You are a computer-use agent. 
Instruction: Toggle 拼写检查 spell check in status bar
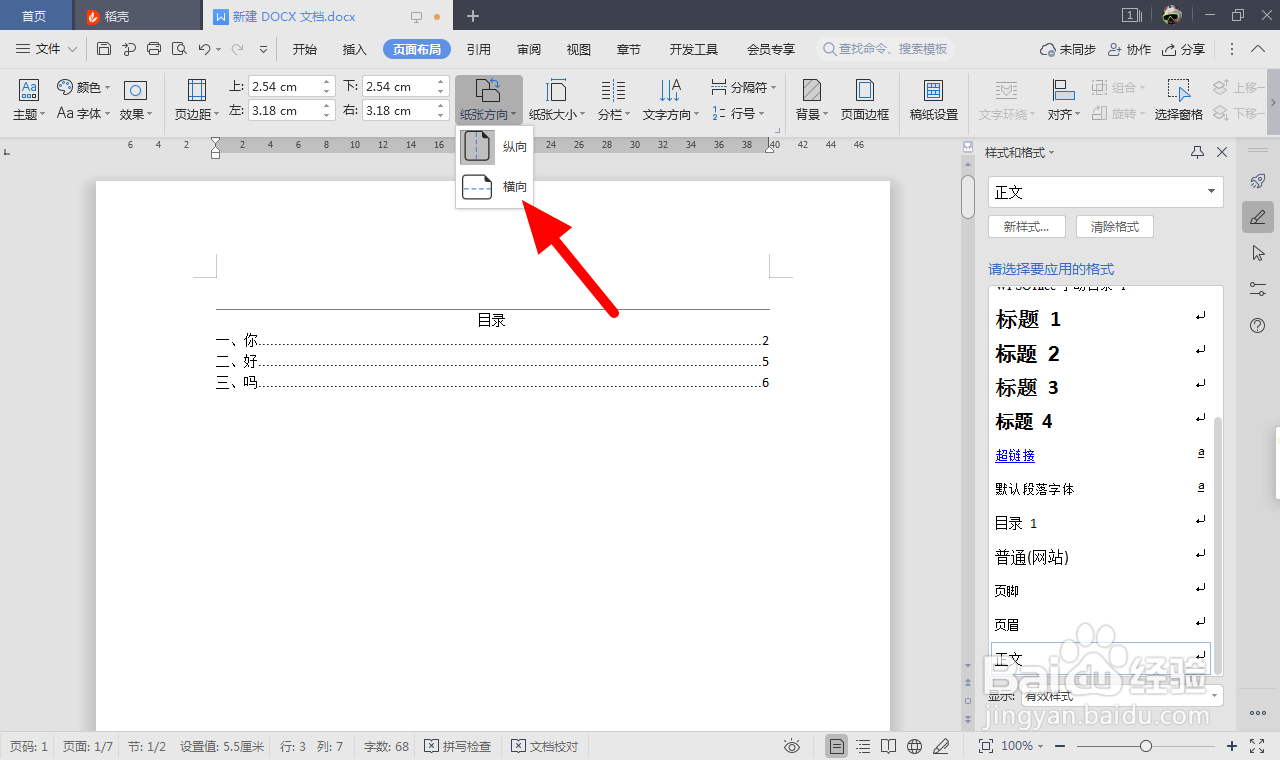tap(457, 746)
